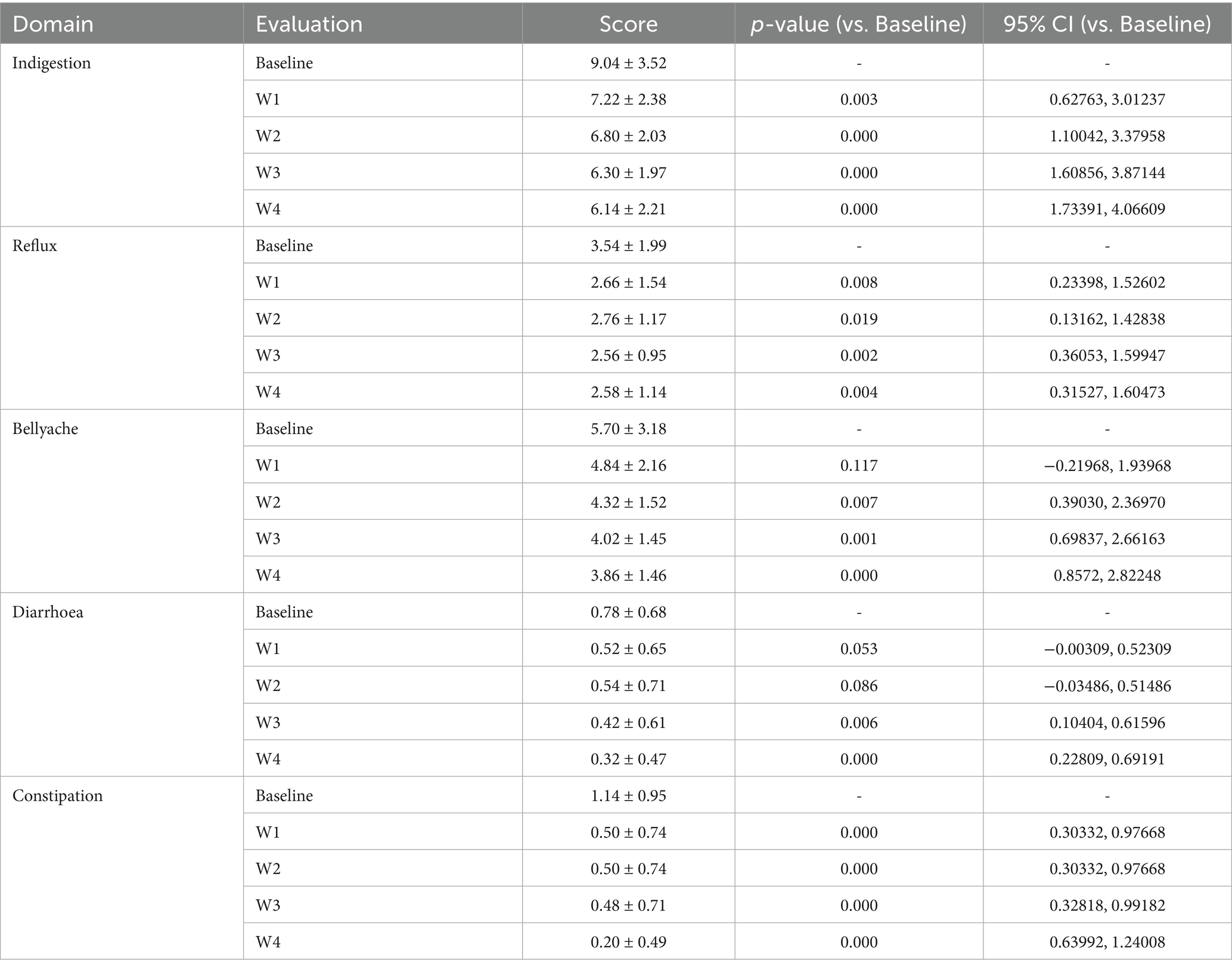Click the Indigestion domain cell
1232x970 pixels.
coord(52,63)
